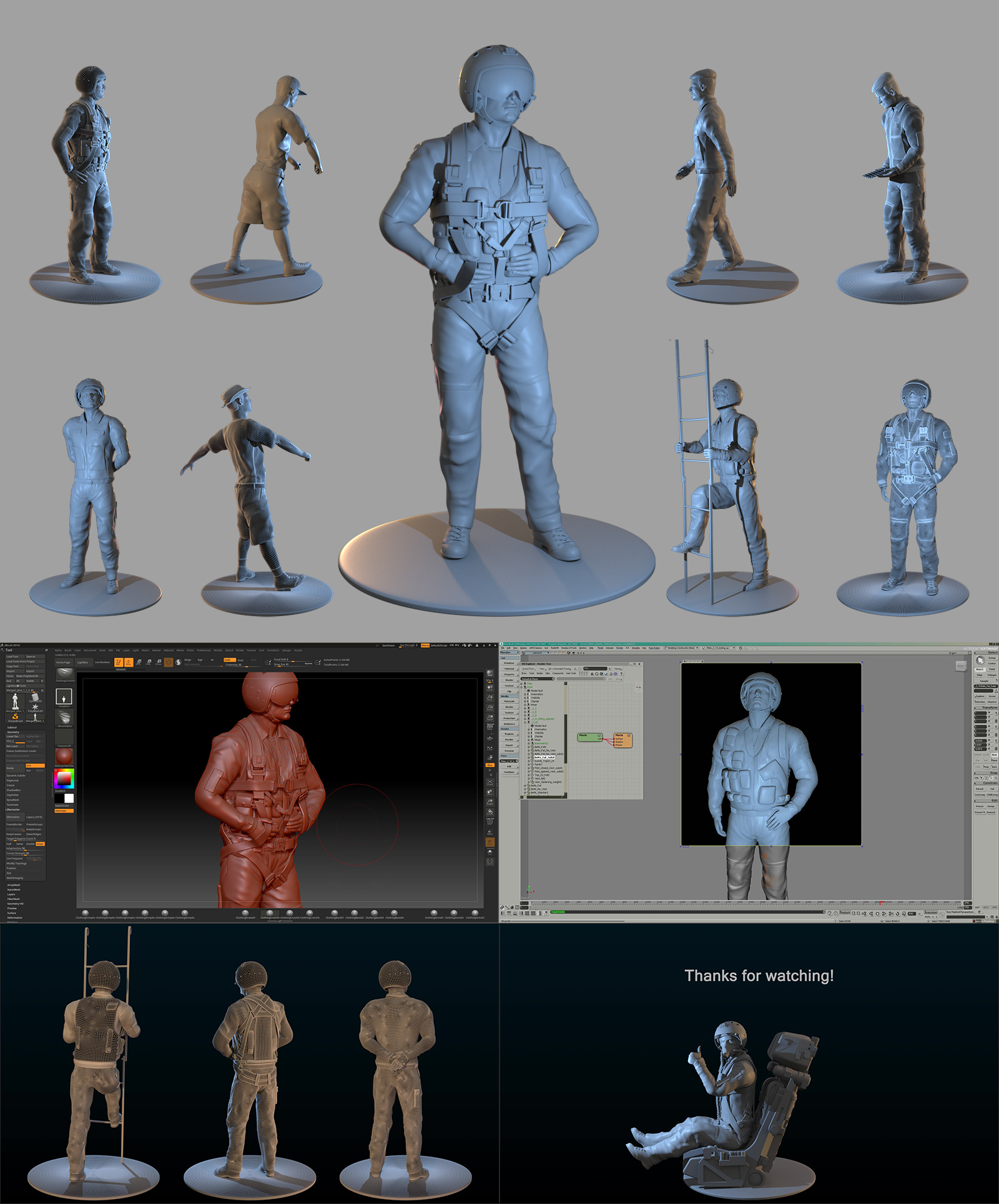Click the Move transform icon in ZBrush toolbar
Viewport: 999px width, 1204px height.
tap(139, 662)
